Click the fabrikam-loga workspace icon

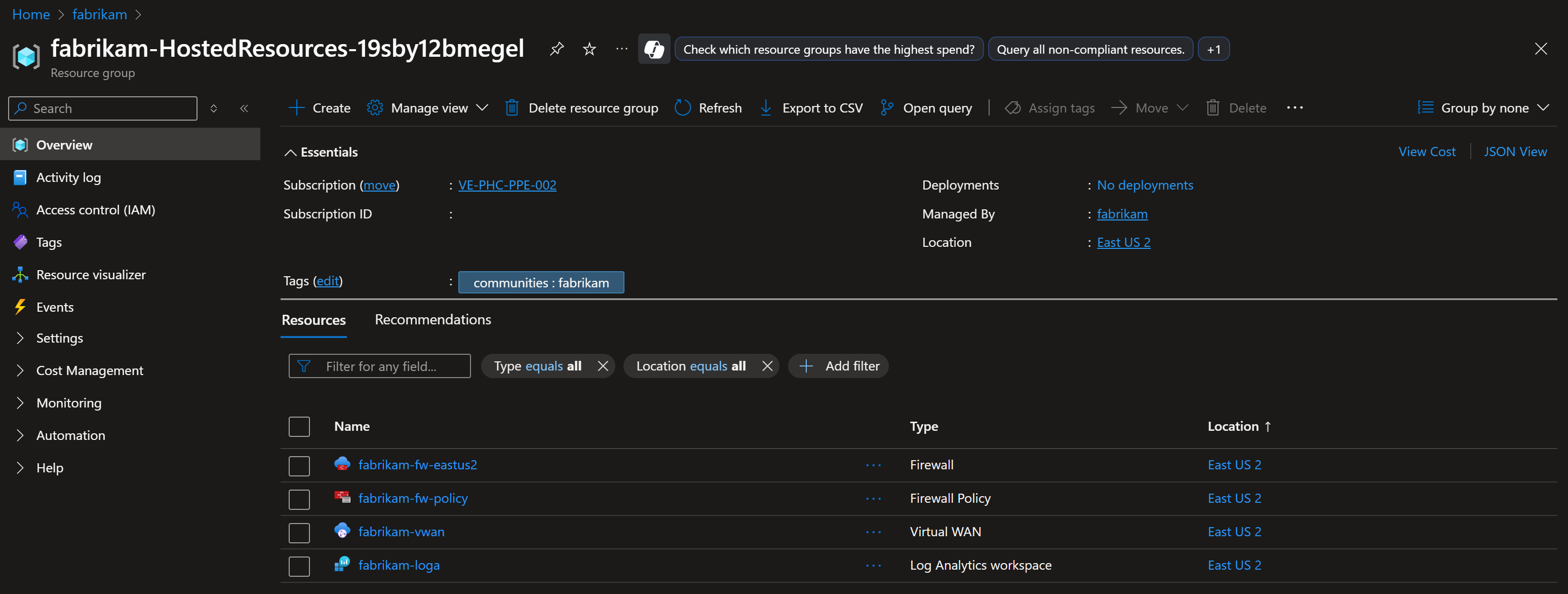pyautogui.click(x=342, y=564)
